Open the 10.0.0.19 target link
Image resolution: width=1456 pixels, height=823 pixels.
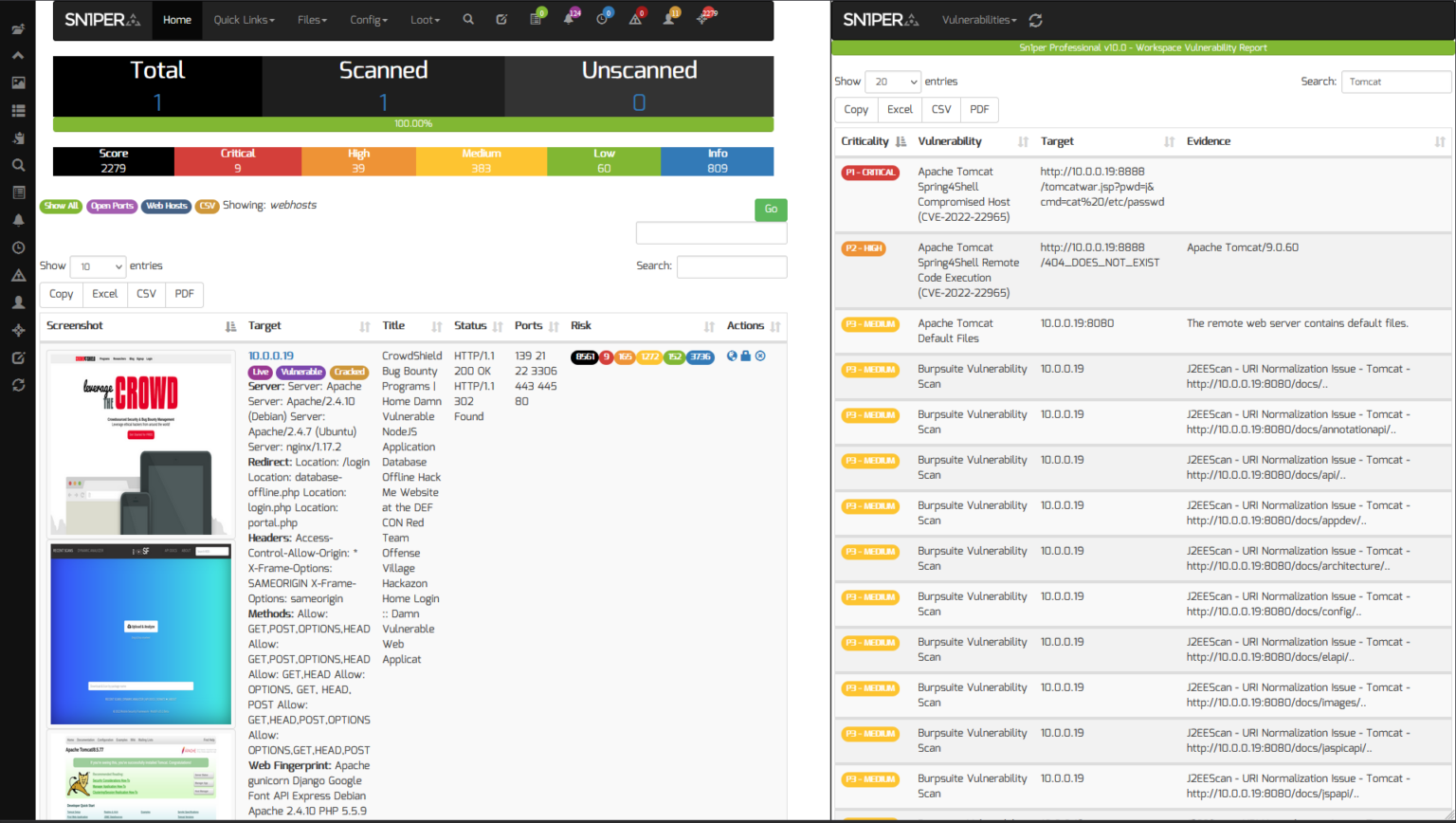(x=271, y=357)
